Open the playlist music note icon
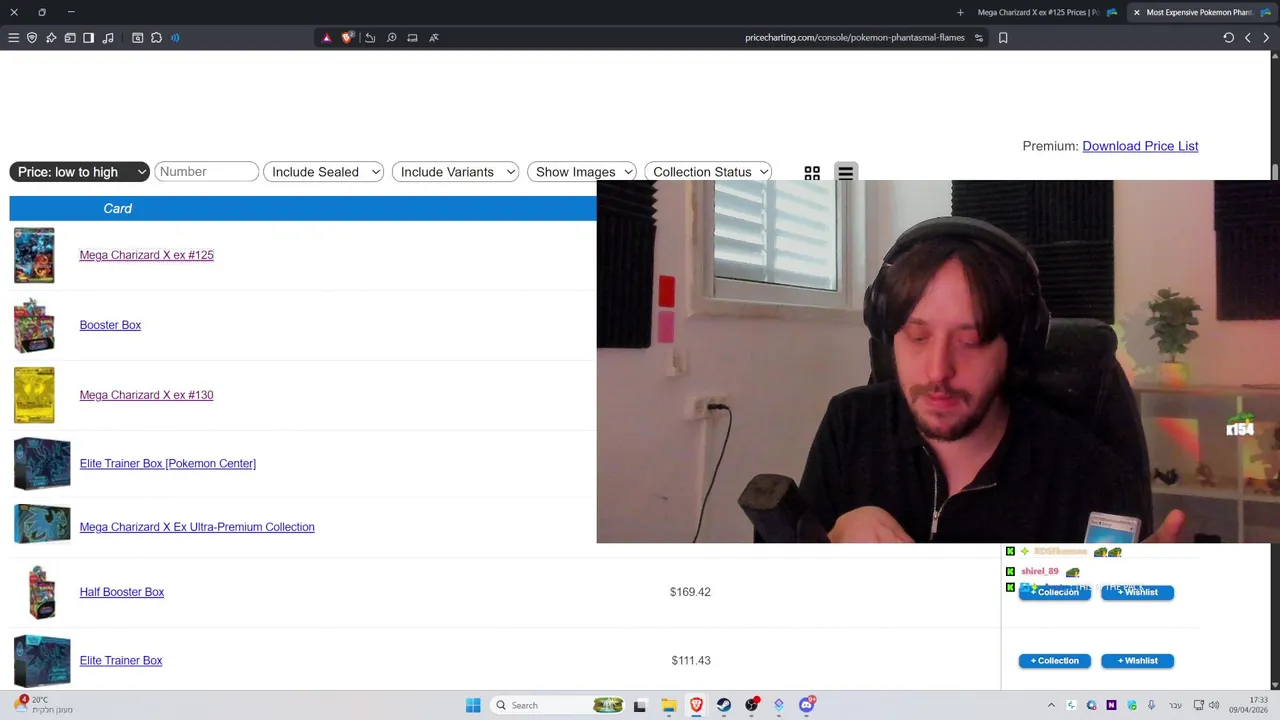This screenshot has height=720, width=1280. point(108,38)
